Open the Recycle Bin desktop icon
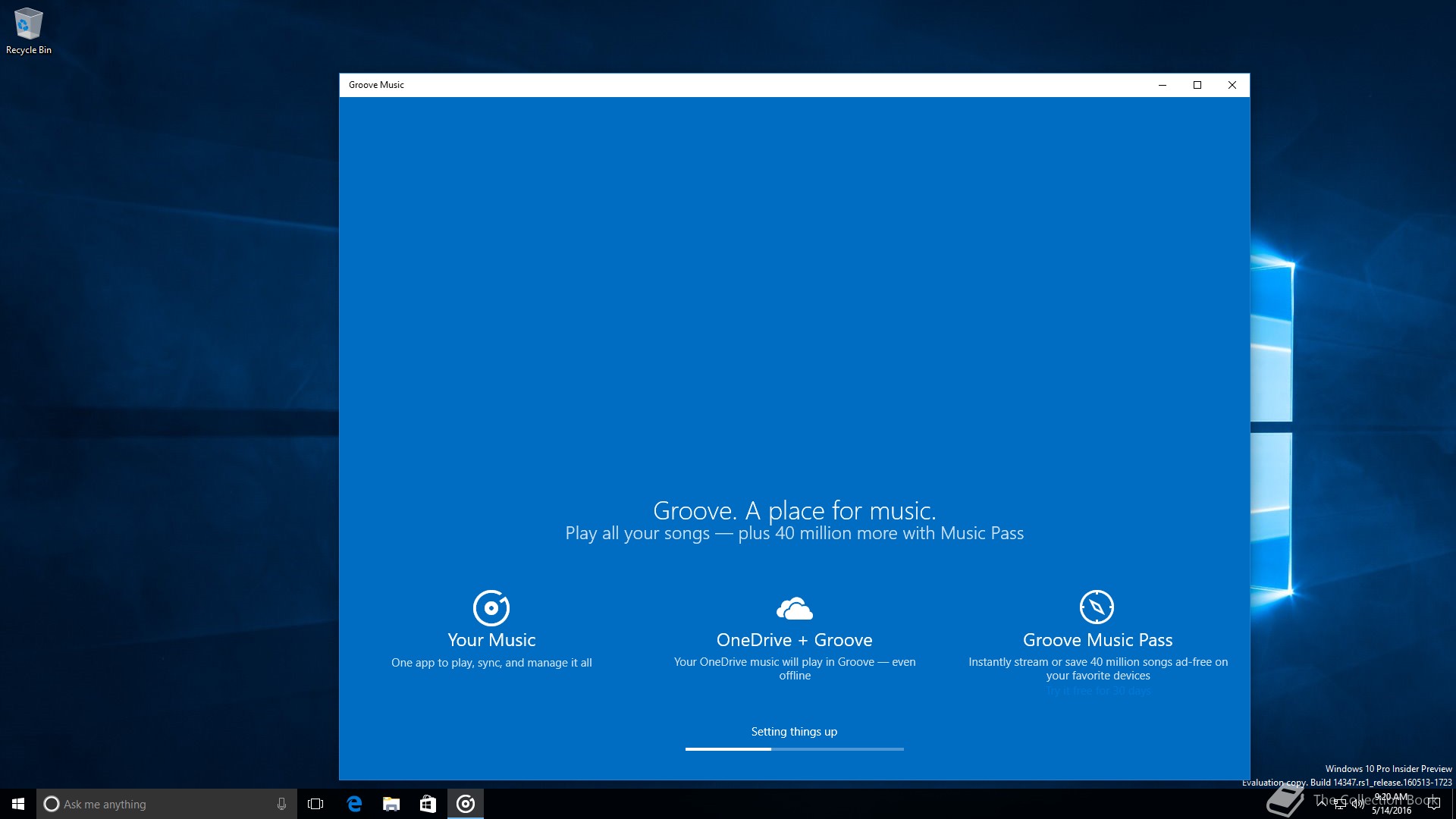Image resolution: width=1456 pixels, height=819 pixels. pyautogui.click(x=29, y=31)
